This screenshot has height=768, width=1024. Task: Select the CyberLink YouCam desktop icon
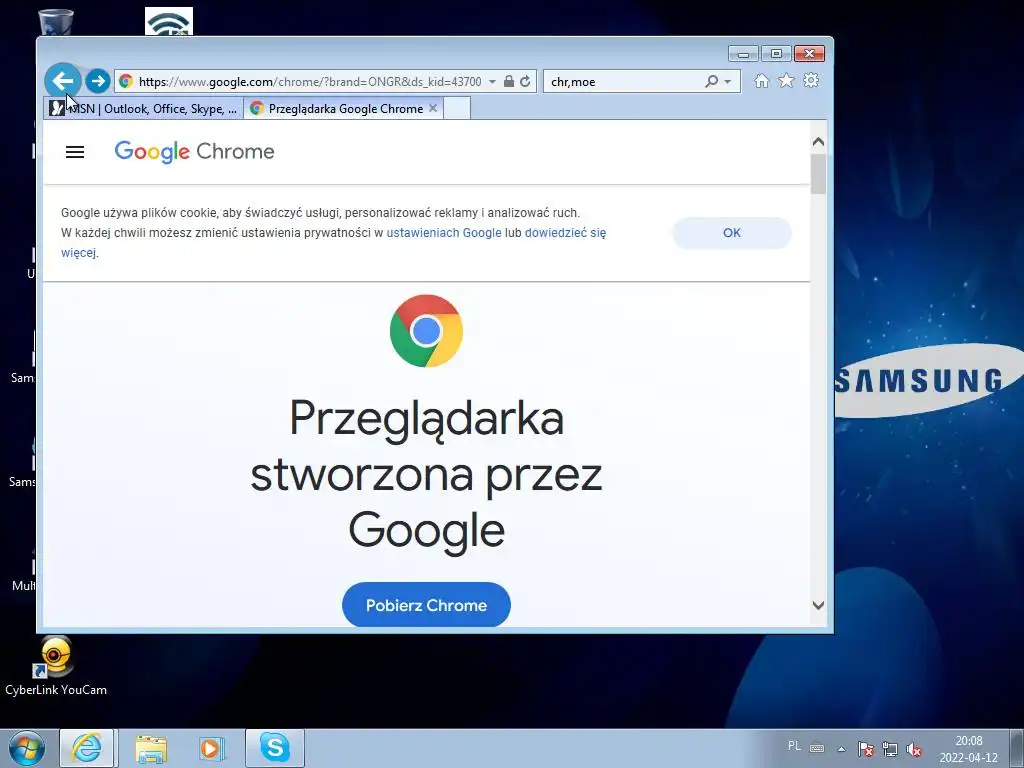(x=56, y=667)
